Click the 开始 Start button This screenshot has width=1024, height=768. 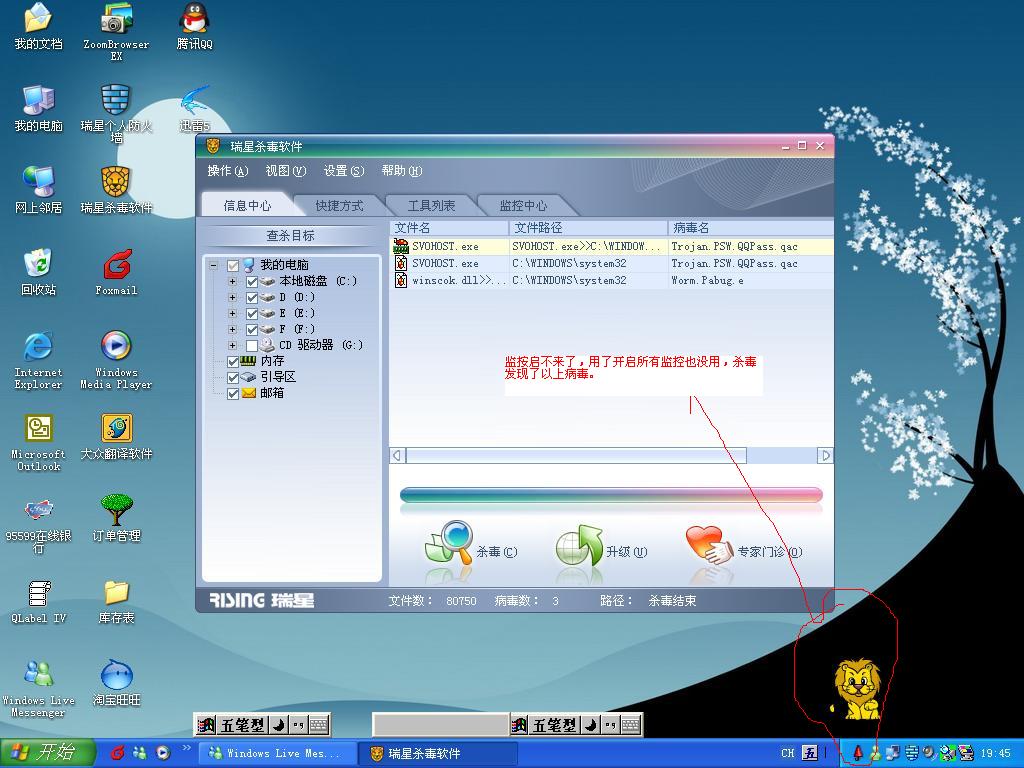47,753
